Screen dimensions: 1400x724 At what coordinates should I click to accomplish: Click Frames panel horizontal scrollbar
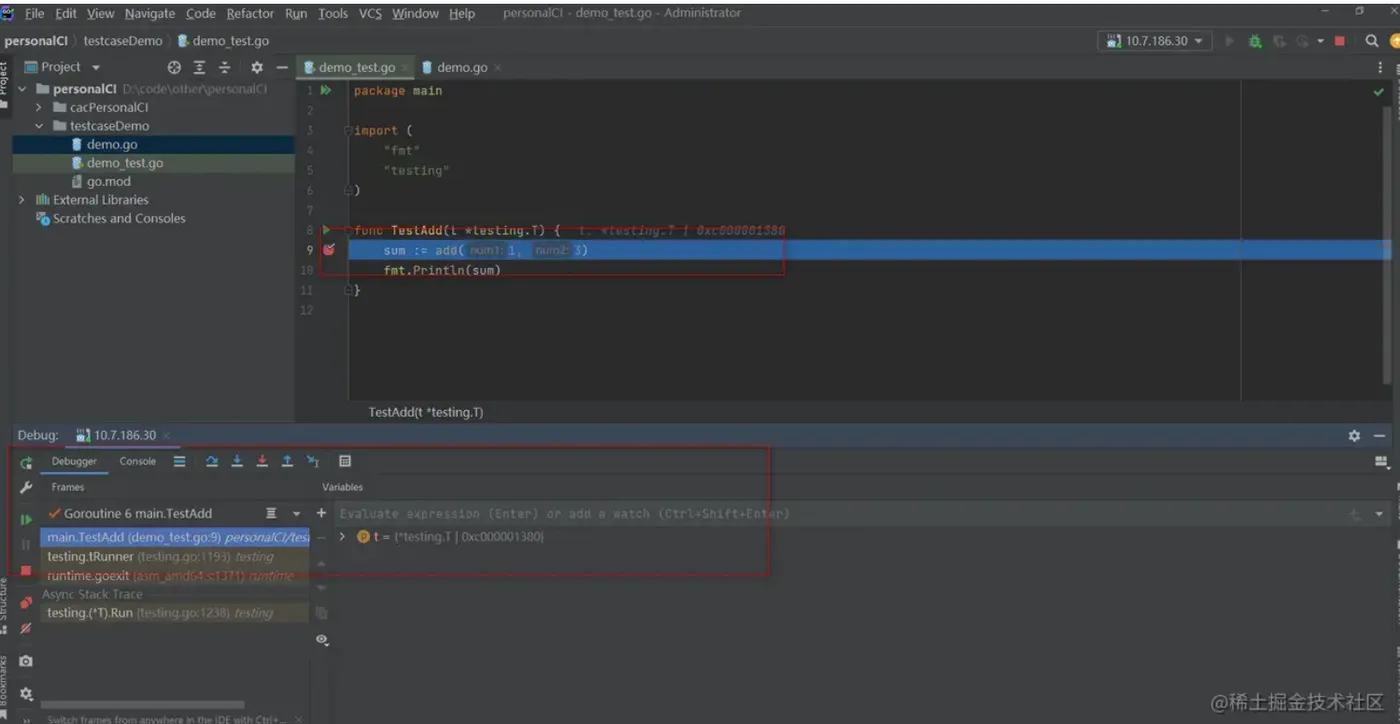point(143,704)
